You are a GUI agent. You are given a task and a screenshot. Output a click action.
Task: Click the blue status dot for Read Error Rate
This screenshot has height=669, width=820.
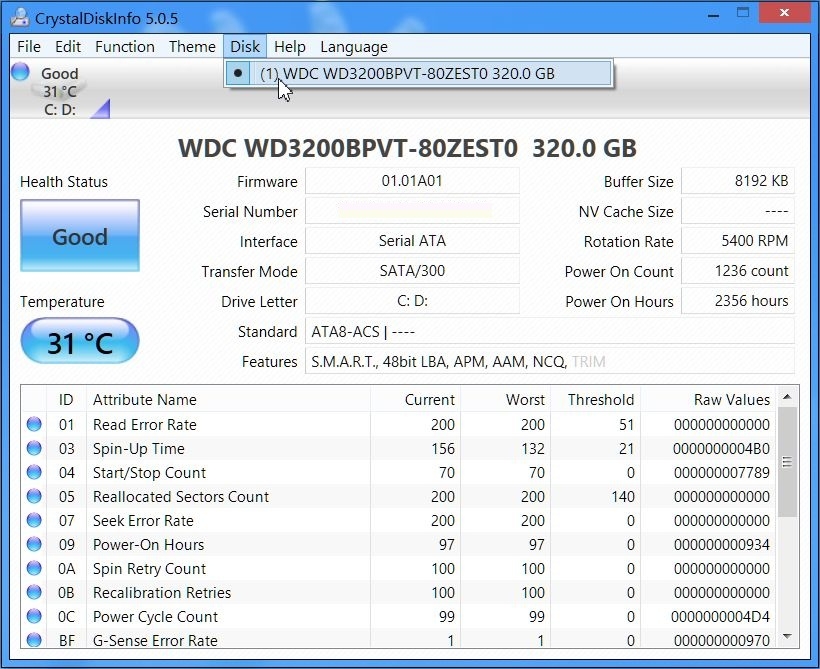(34, 424)
